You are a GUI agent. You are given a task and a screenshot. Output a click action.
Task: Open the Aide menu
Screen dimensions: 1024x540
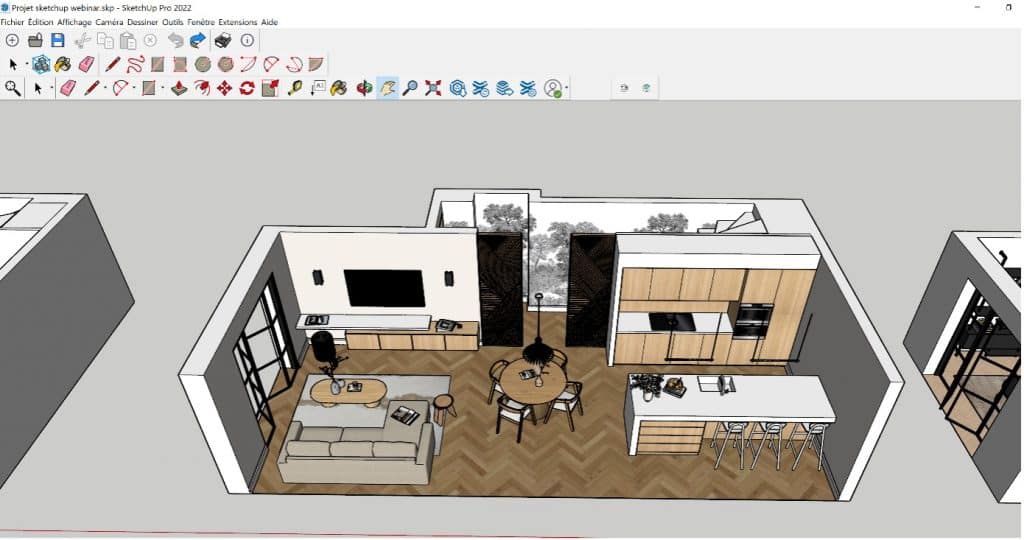point(270,22)
